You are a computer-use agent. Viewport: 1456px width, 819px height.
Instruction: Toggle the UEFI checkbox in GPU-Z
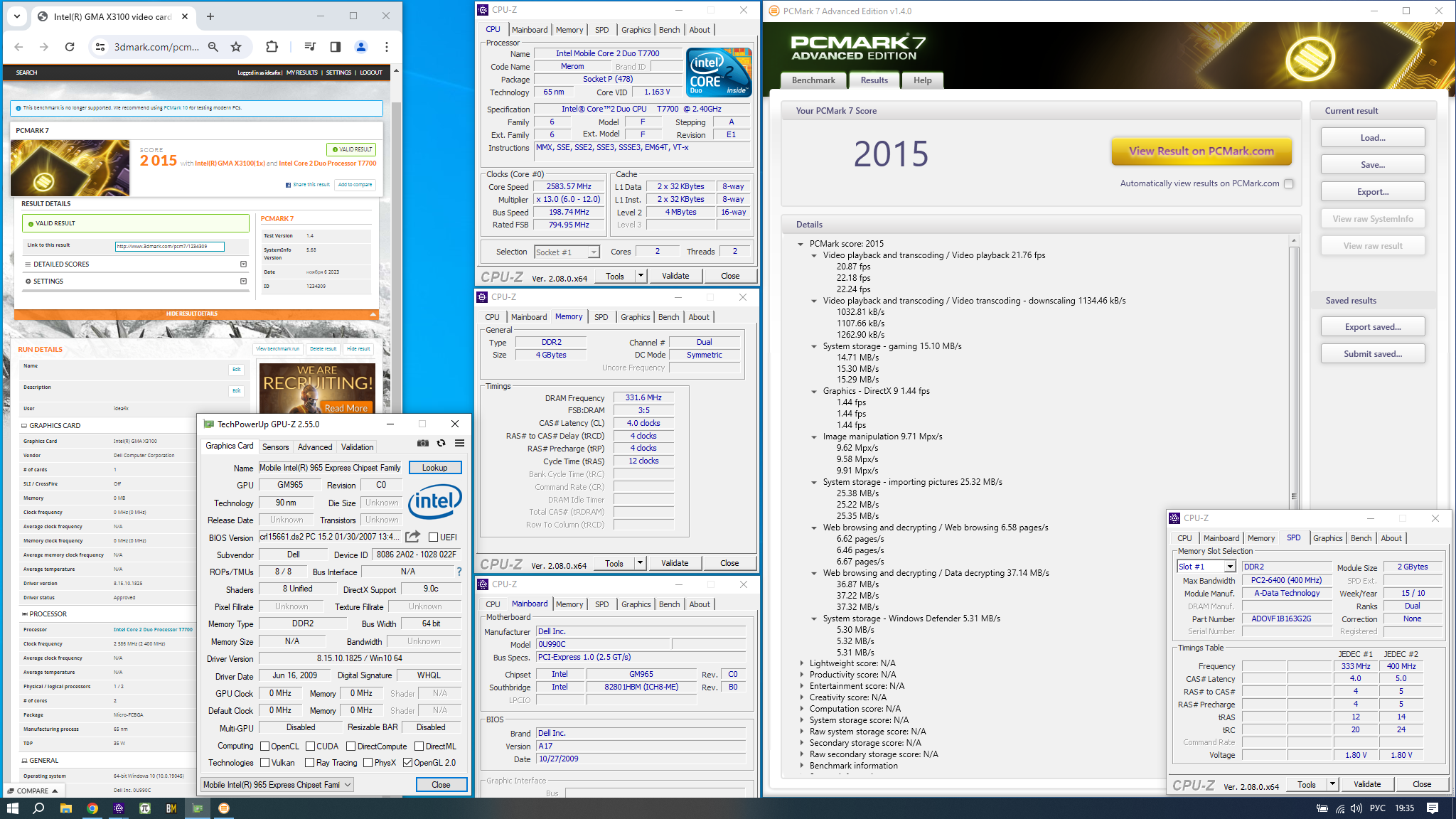pyautogui.click(x=433, y=537)
